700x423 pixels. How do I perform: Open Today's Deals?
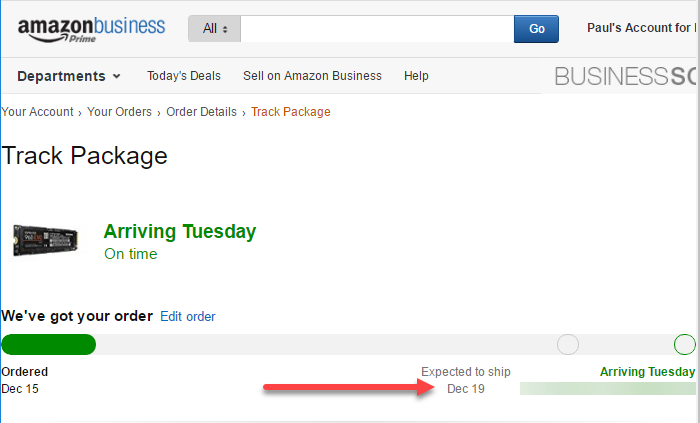pyautogui.click(x=184, y=76)
